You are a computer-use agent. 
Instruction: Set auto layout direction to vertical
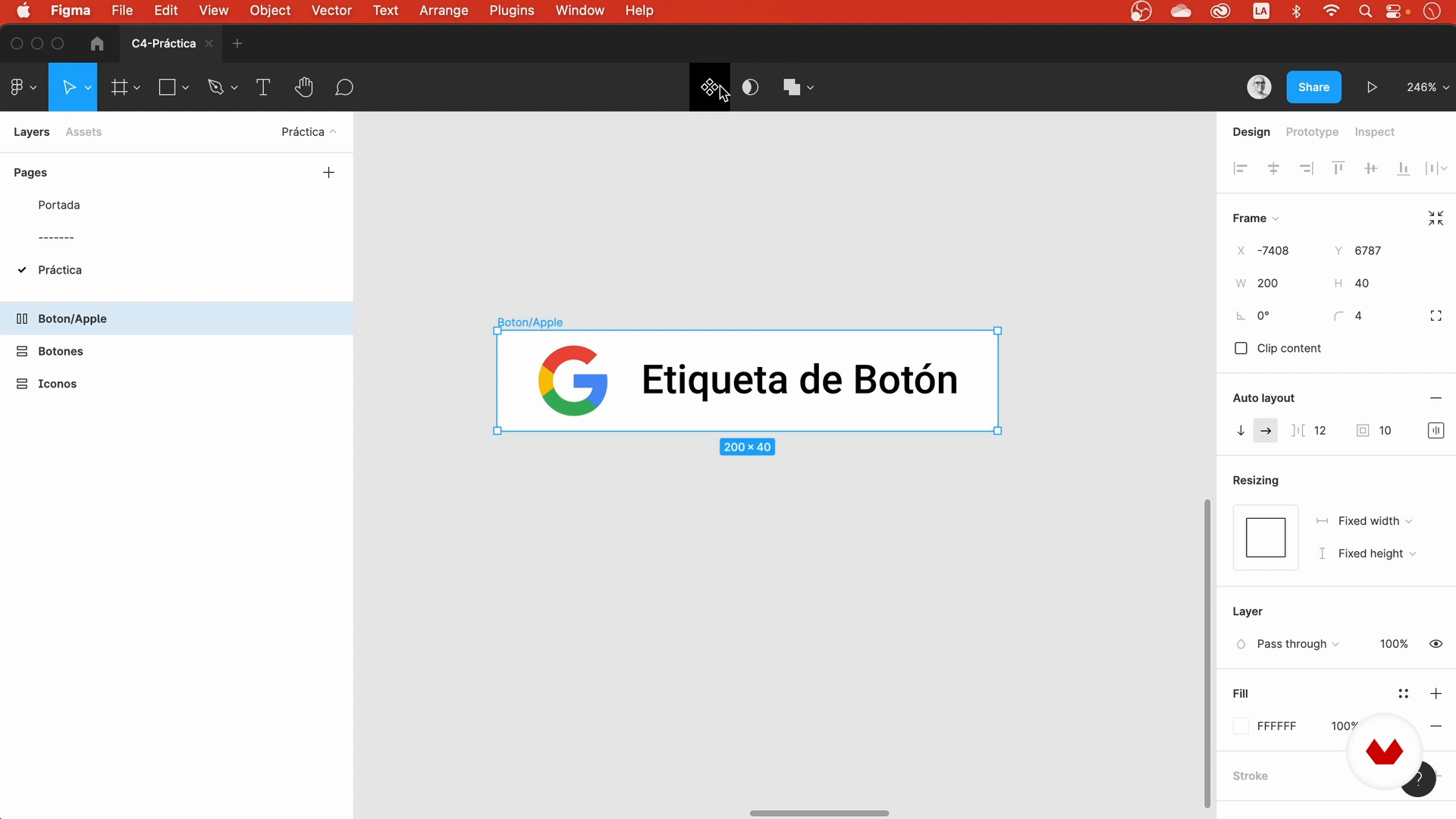1241,431
